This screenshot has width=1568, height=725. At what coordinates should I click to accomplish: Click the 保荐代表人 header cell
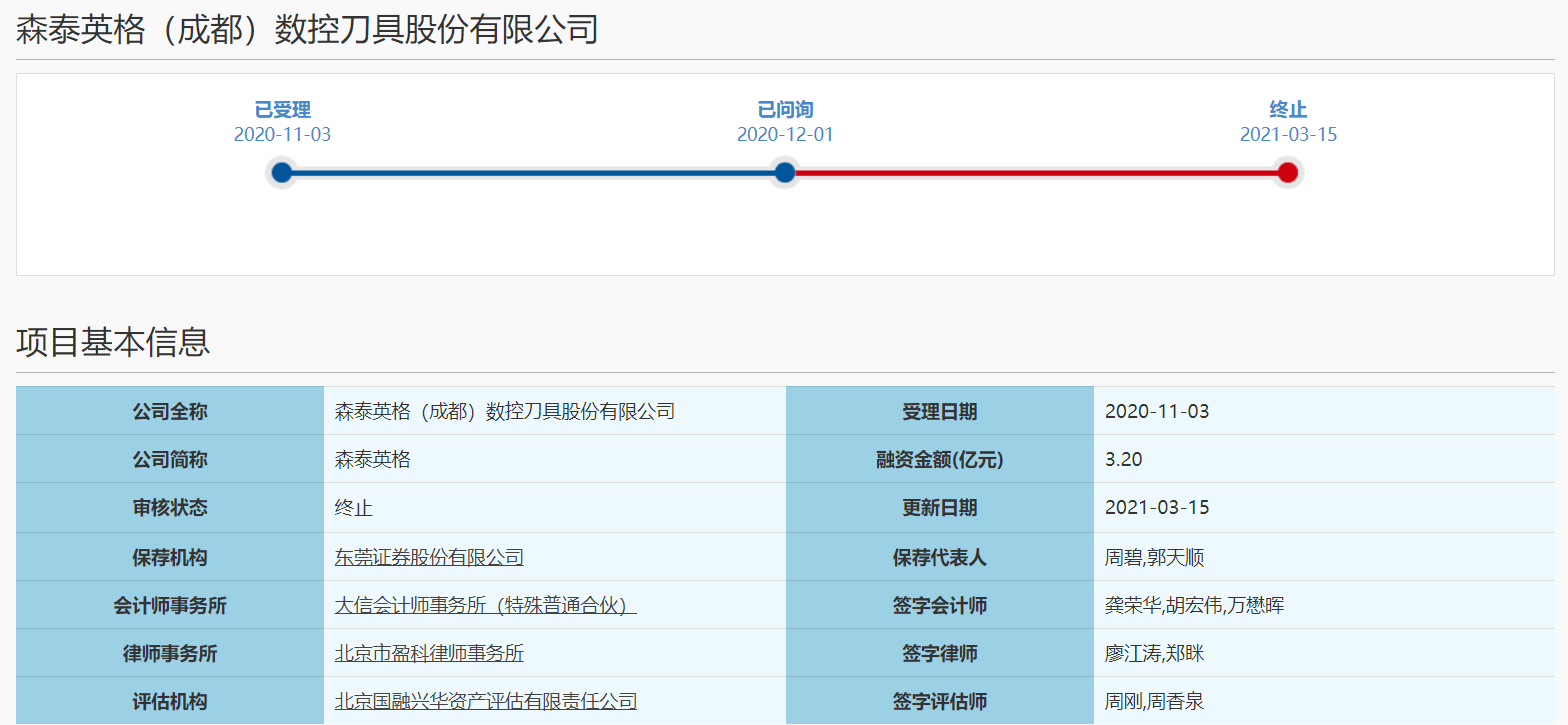(940, 557)
